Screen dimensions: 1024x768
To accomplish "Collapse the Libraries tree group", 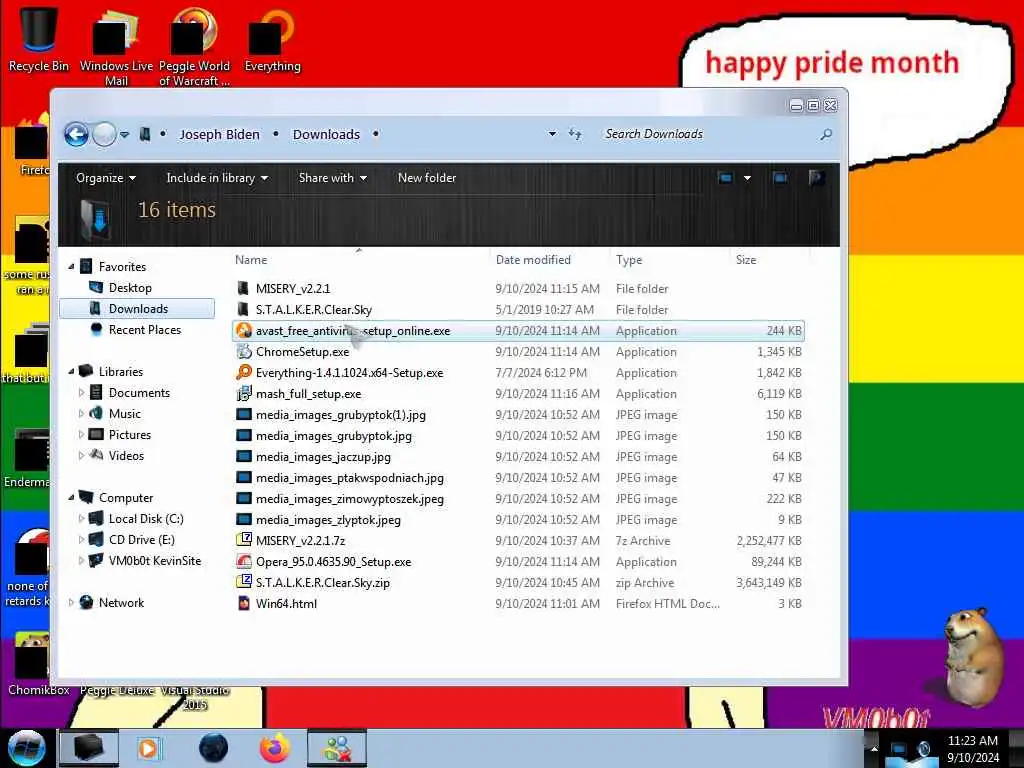I will (x=71, y=372).
